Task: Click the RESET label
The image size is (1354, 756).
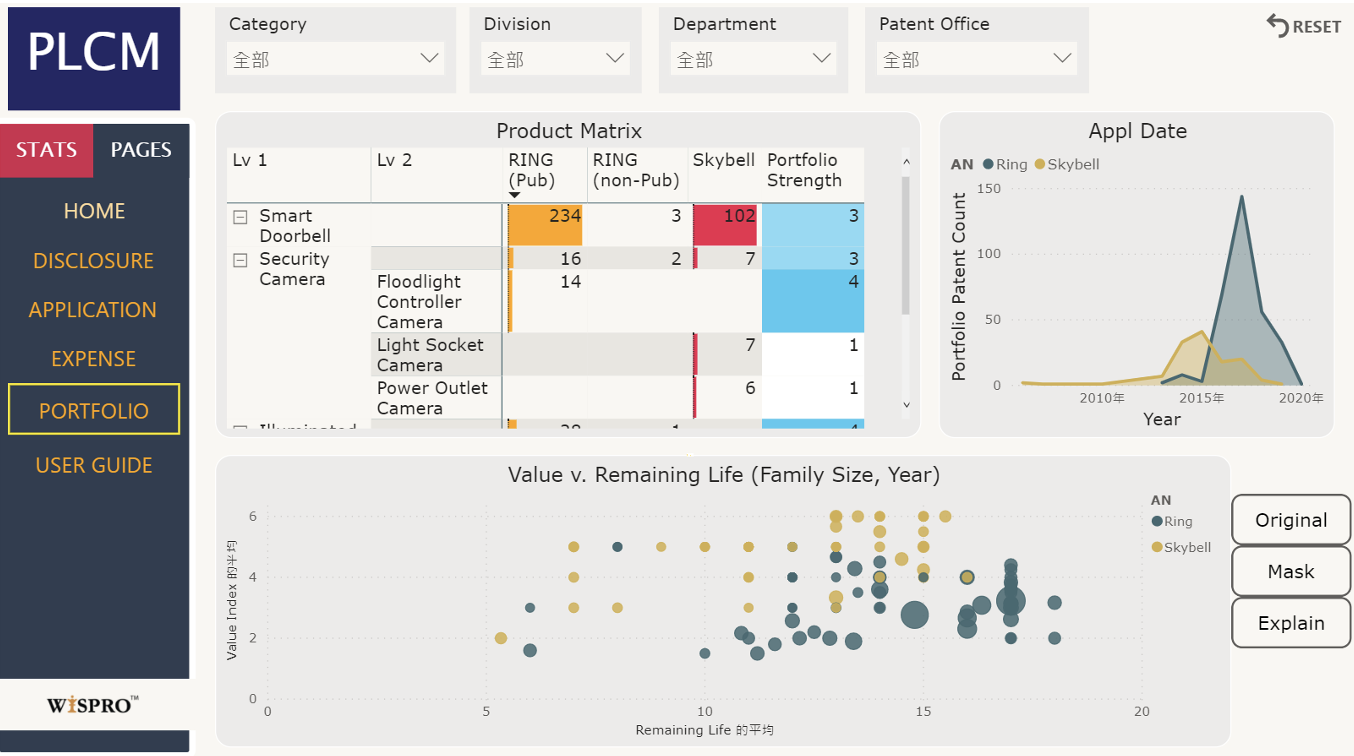Action: click(1317, 27)
